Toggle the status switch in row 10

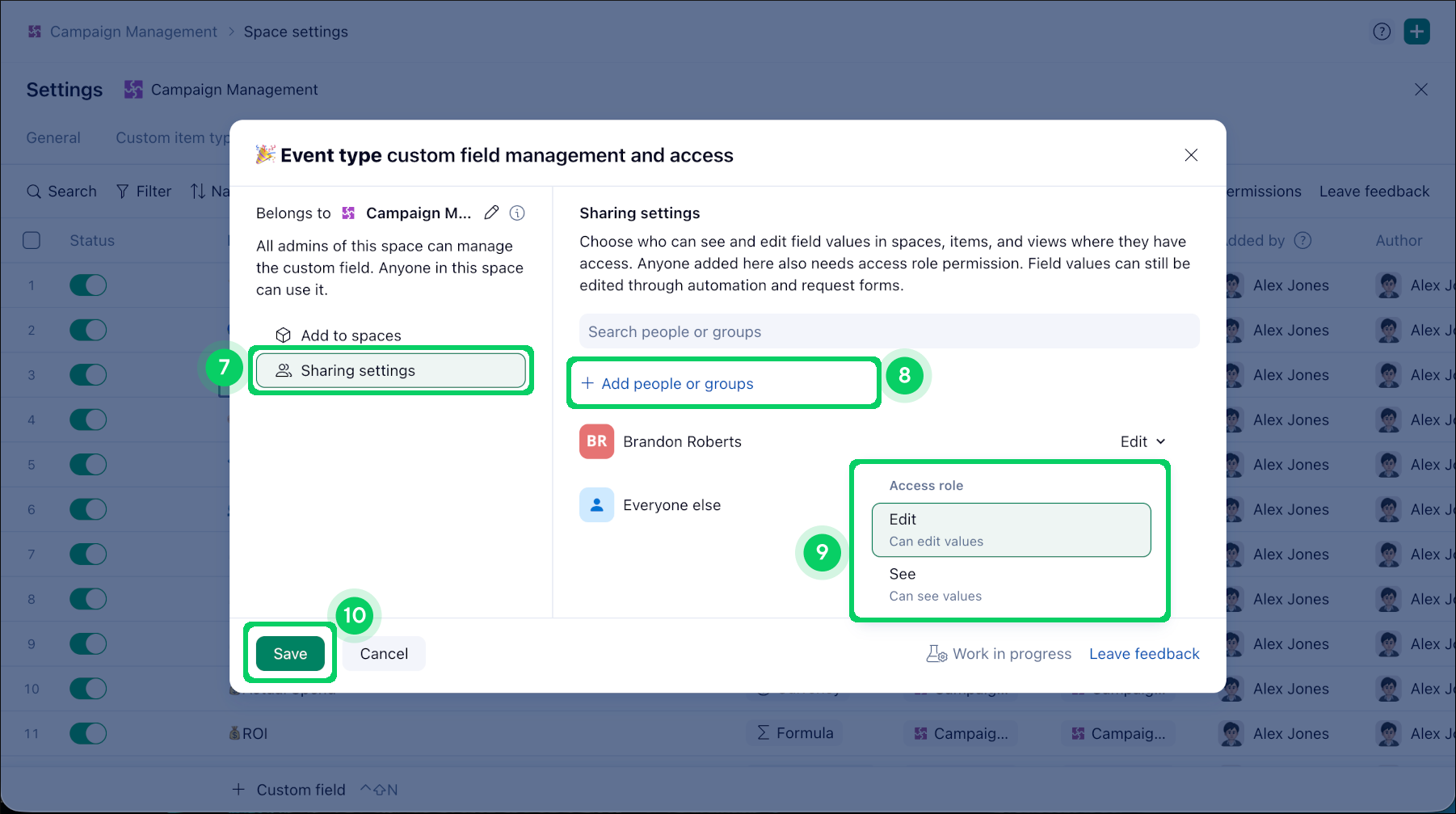click(x=88, y=689)
